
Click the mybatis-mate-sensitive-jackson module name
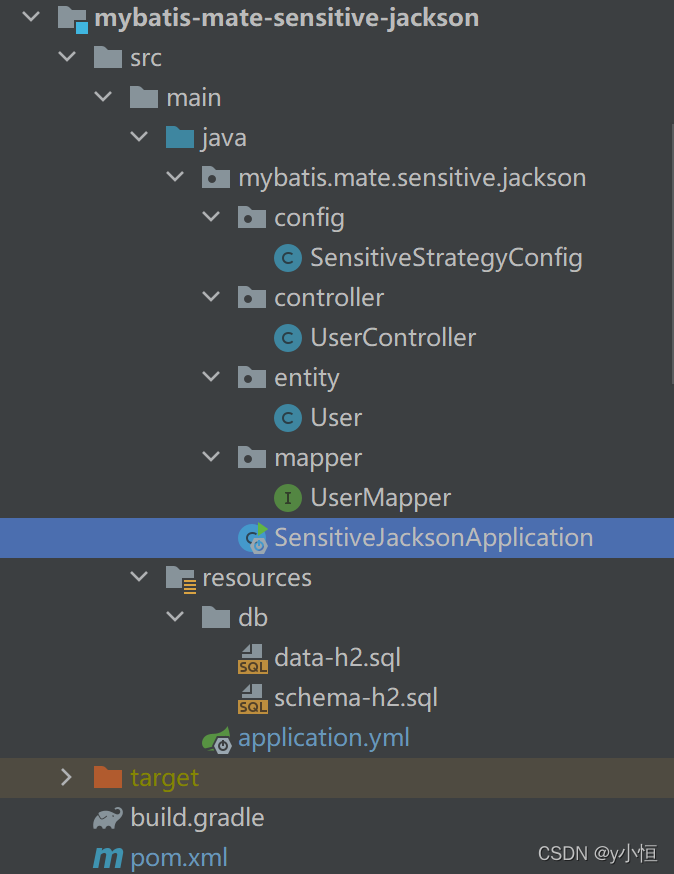pyautogui.click(x=287, y=18)
